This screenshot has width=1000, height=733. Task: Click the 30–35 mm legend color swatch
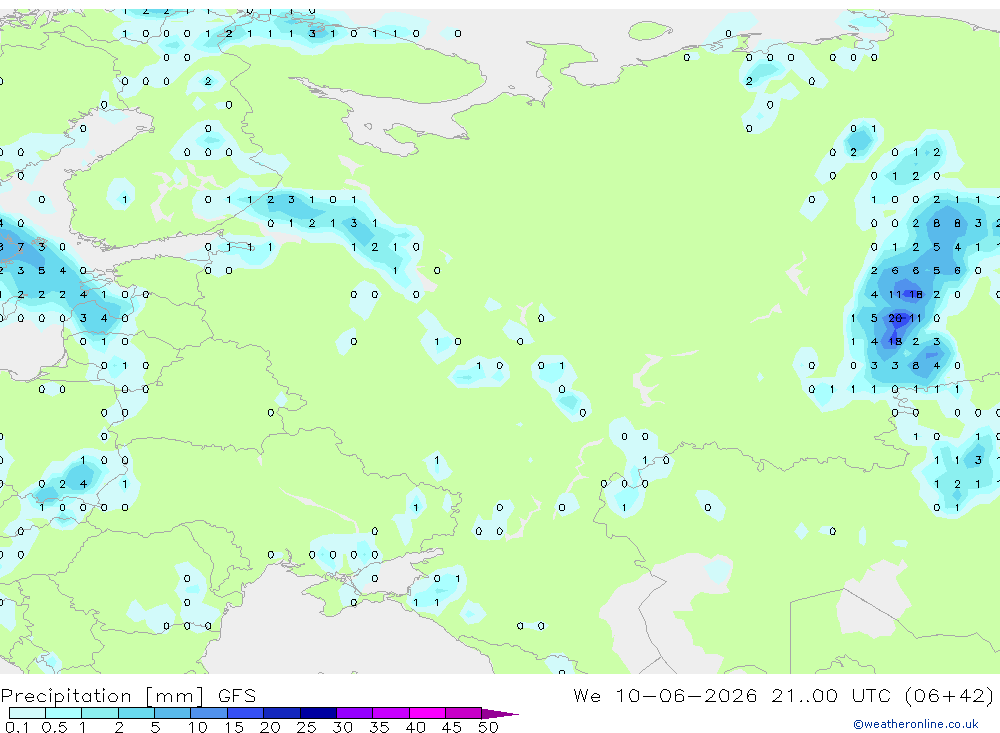pyautogui.click(x=354, y=713)
